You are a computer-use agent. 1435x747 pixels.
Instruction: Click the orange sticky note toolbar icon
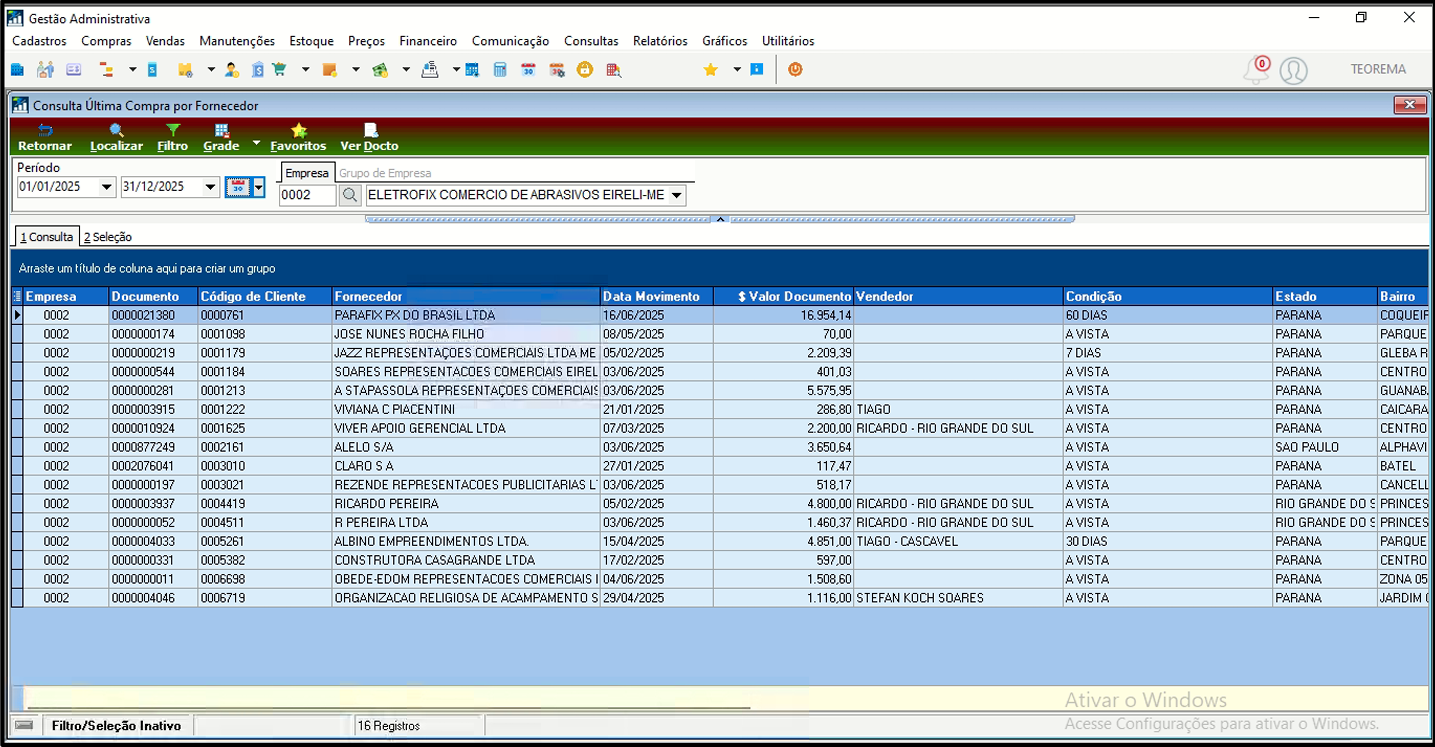pyautogui.click(x=329, y=70)
